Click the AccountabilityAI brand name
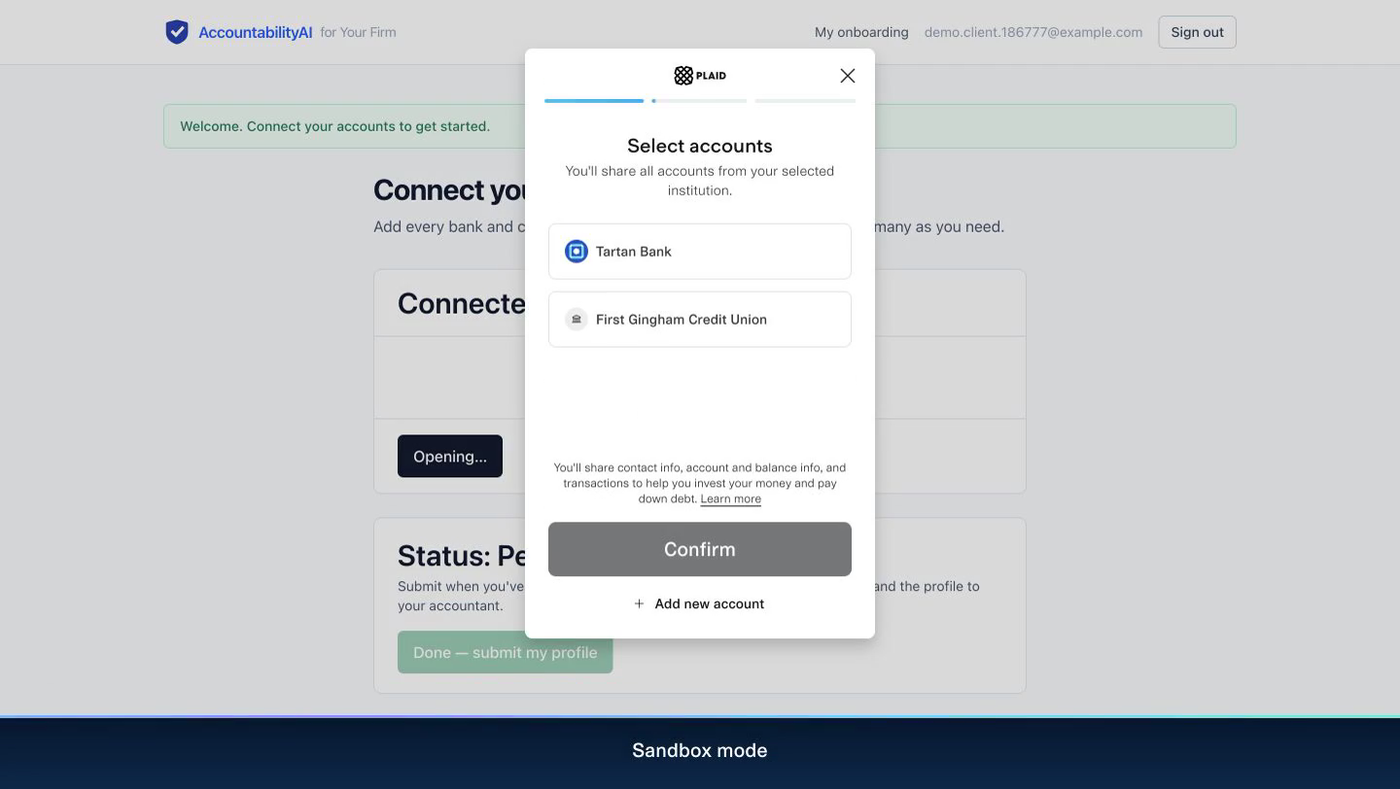 [255, 32]
